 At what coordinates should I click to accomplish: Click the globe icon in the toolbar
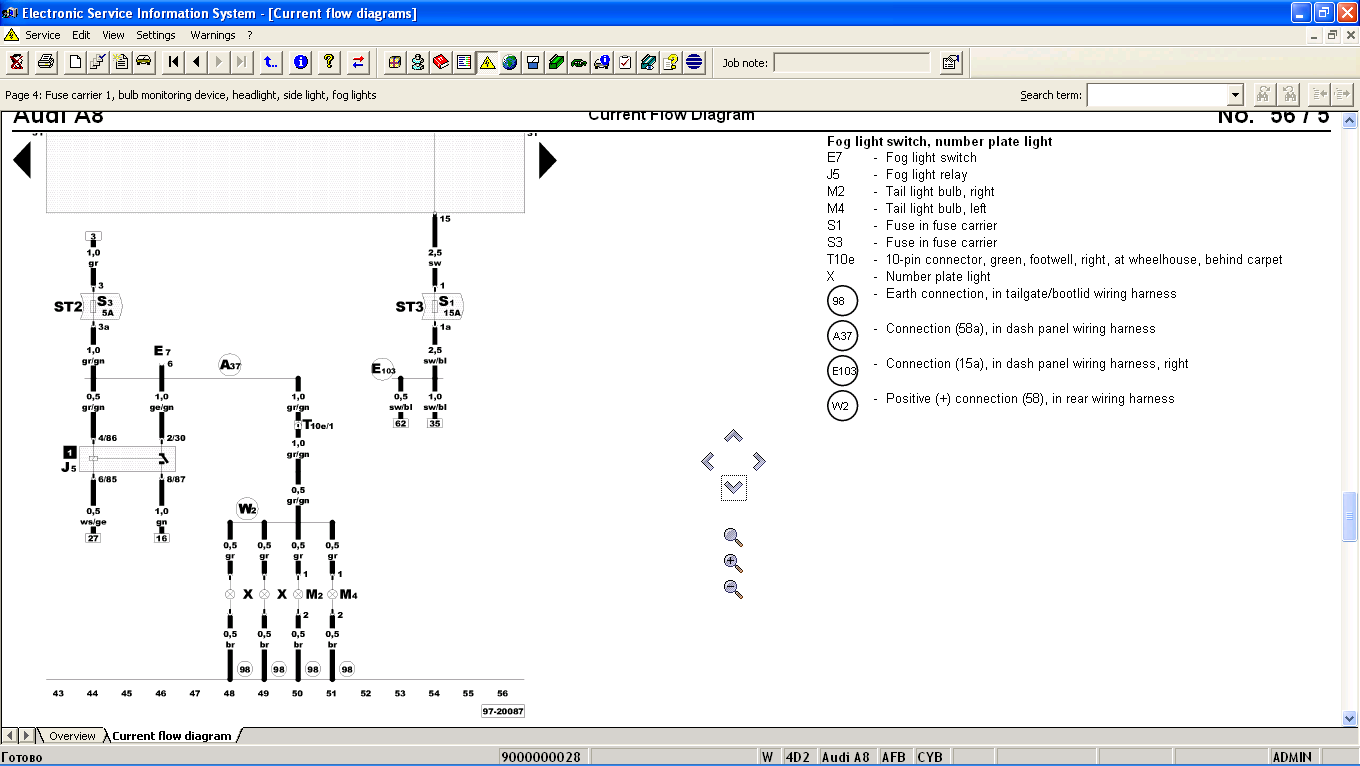click(510, 62)
